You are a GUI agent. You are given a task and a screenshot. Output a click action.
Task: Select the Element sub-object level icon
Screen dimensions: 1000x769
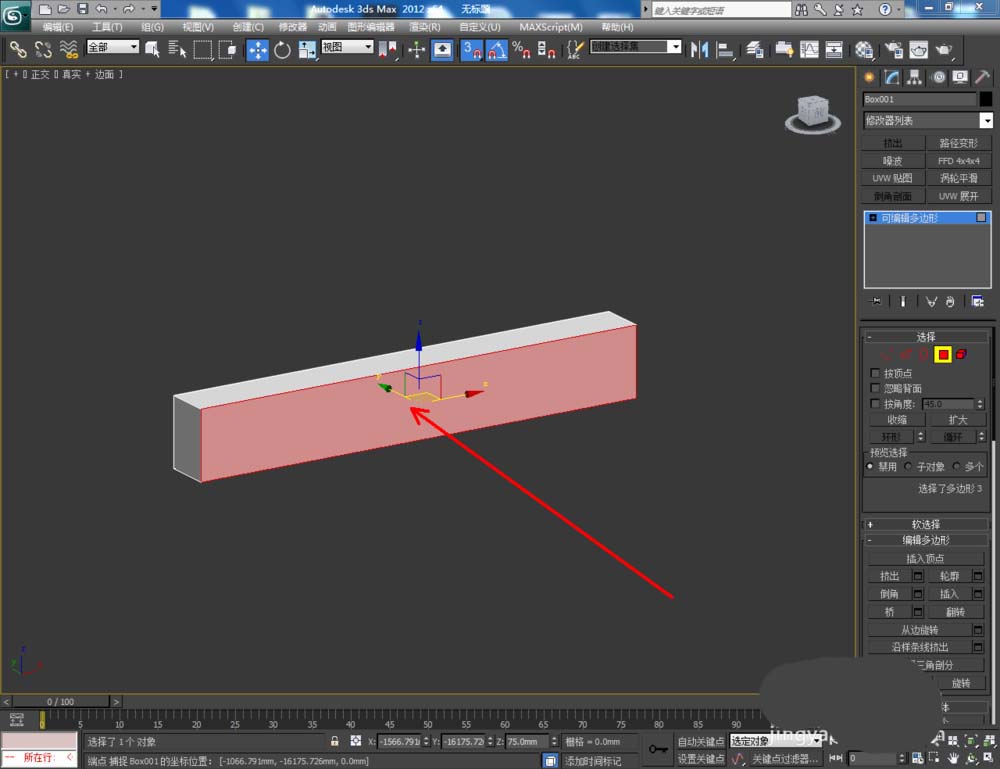[961, 354]
